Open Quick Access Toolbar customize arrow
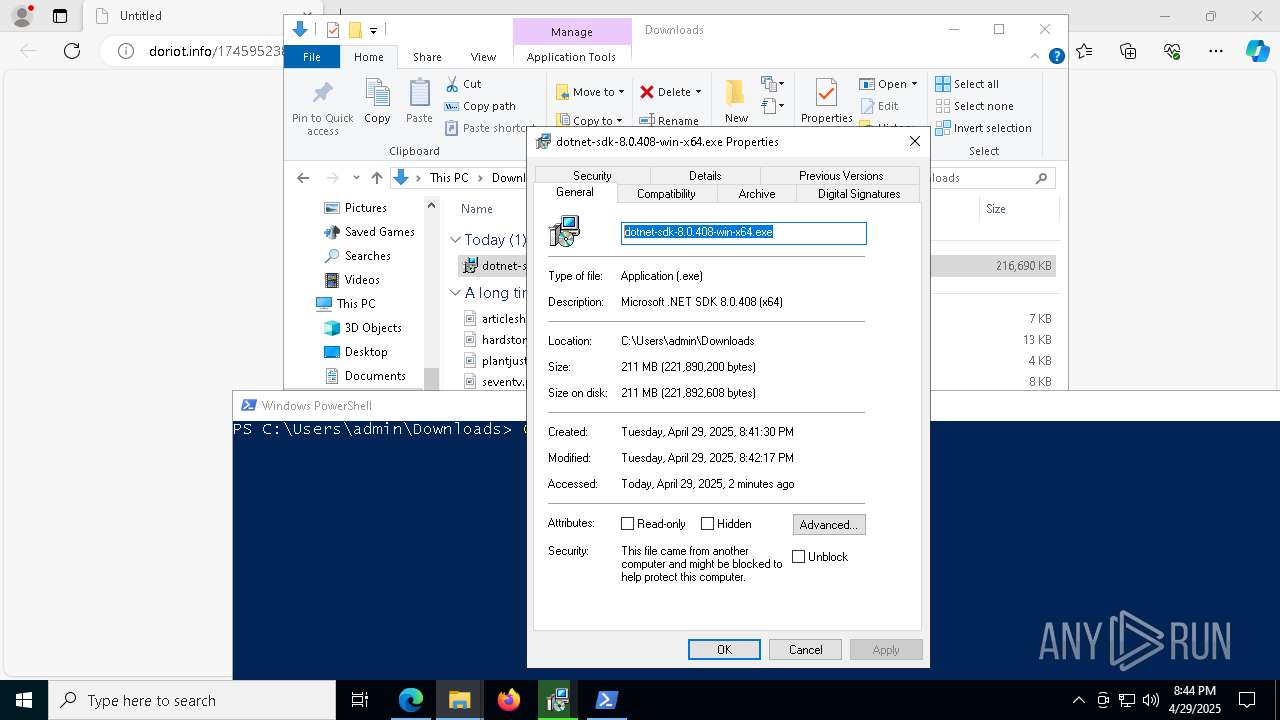The height and width of the screenshot is (720, 1280). [373, 30]
